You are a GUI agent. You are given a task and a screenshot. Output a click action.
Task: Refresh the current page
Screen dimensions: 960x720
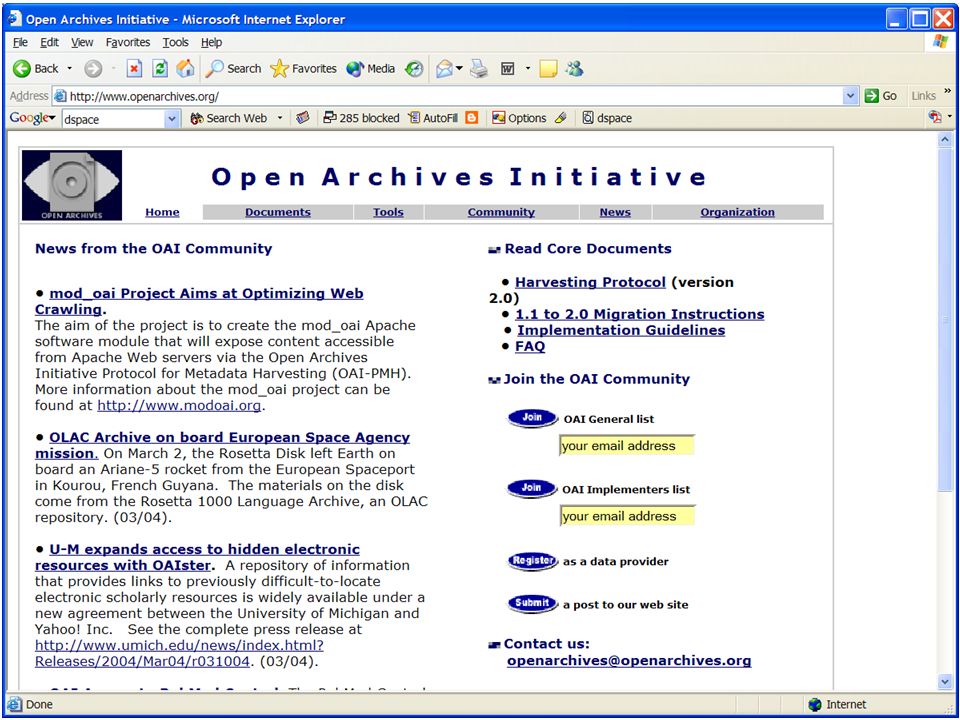click(x=160, y=69)
